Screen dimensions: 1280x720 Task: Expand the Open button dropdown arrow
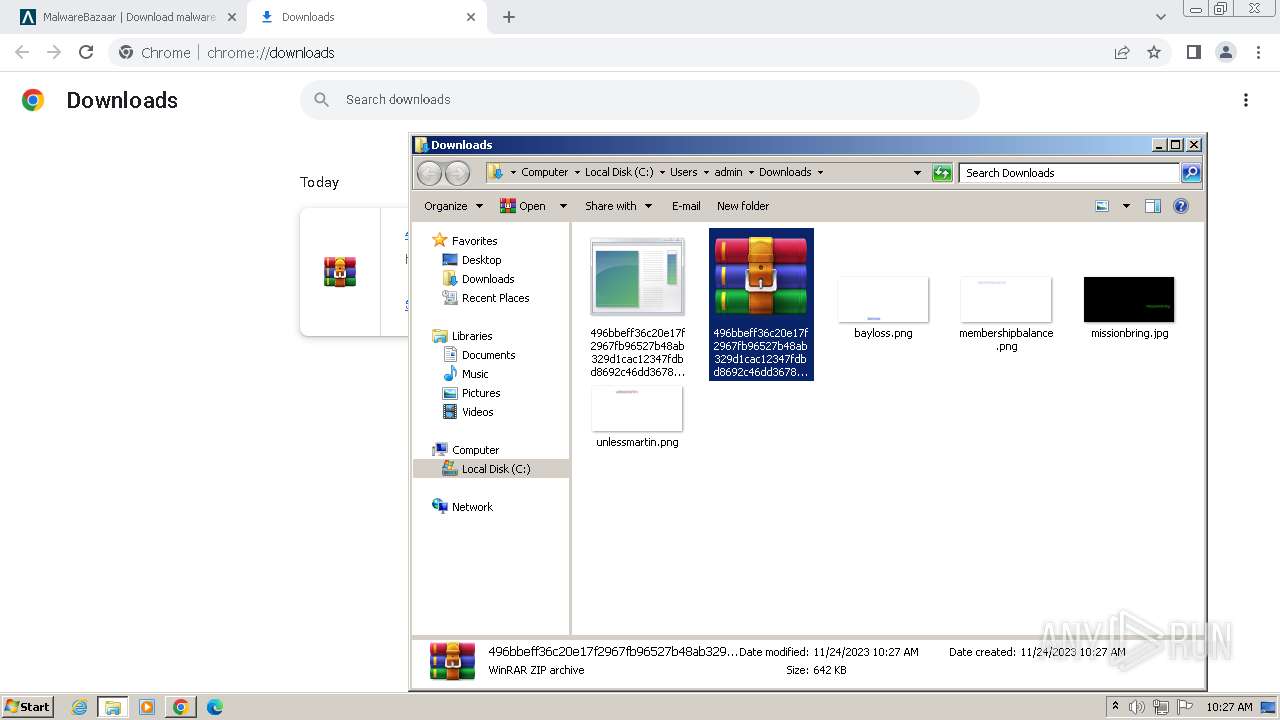pos(563,206)
